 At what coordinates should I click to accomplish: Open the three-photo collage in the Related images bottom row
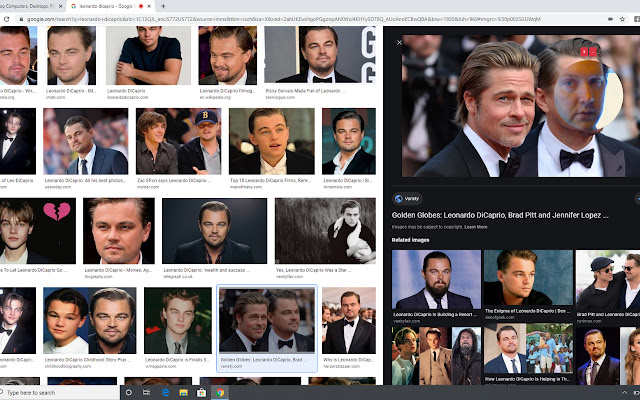pyautogui.click(x=436, y=354)
